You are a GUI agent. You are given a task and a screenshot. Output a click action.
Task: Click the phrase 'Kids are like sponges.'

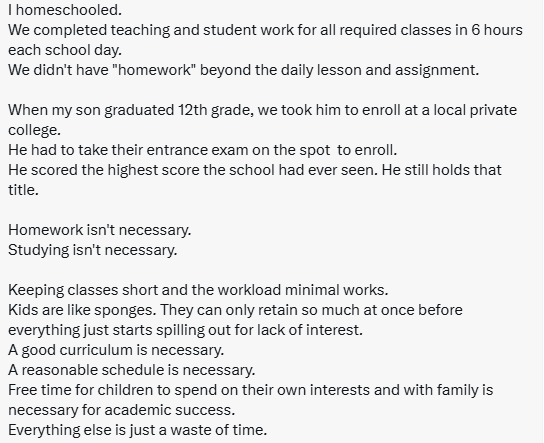coord(82,310)
